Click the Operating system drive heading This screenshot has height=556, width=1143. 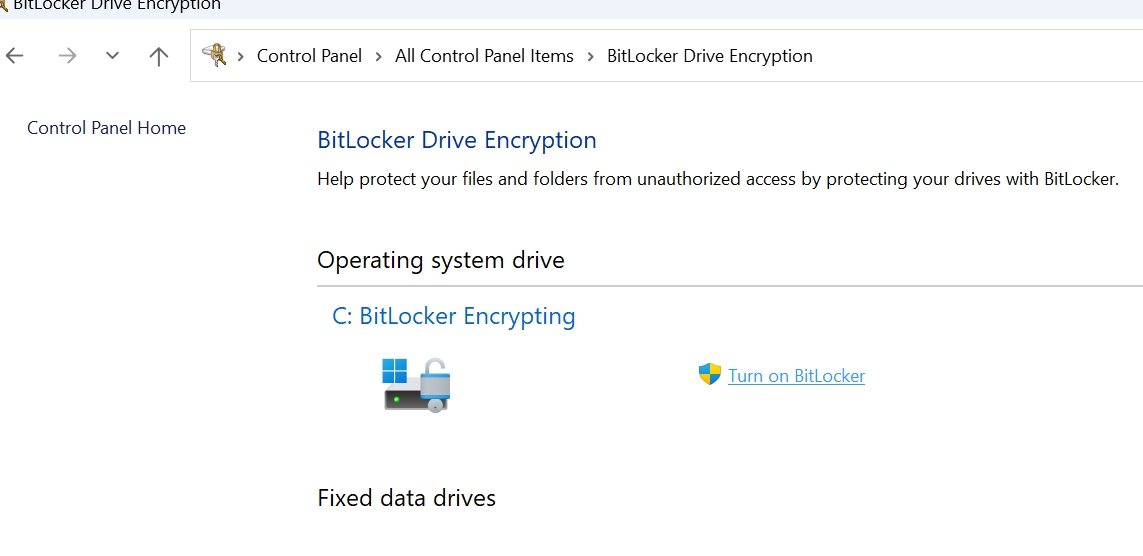click(x=440, y=260)
